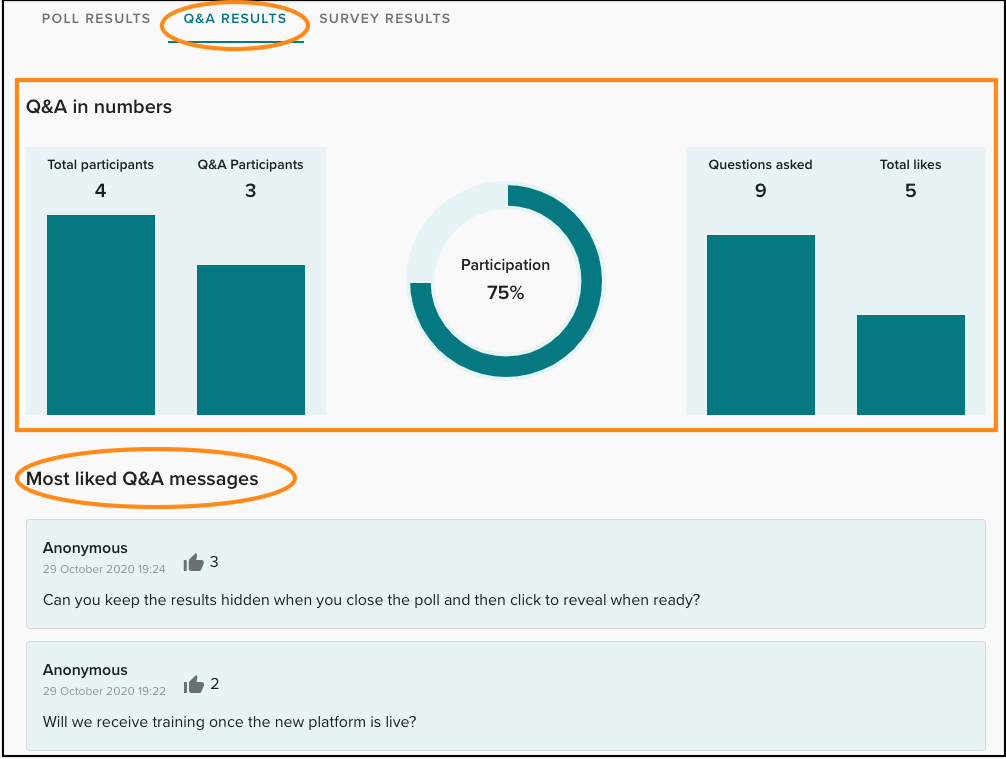This screenshot has width=1006, height=759.
Task: Click the Participation 75% donut chart
Action: point(506,280)
